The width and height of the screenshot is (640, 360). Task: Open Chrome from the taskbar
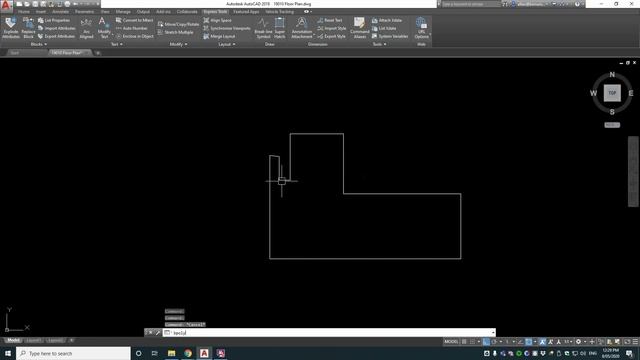click(188, 353)
